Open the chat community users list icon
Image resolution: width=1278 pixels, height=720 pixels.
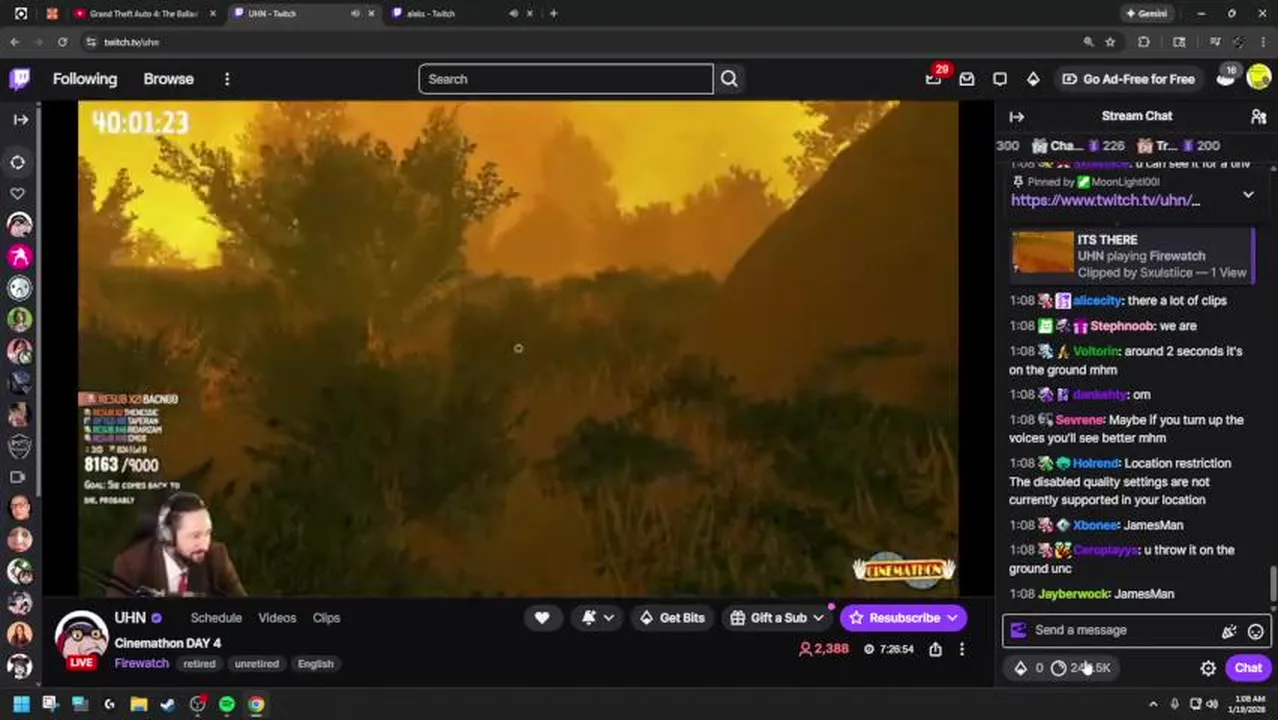[1258, 117]
